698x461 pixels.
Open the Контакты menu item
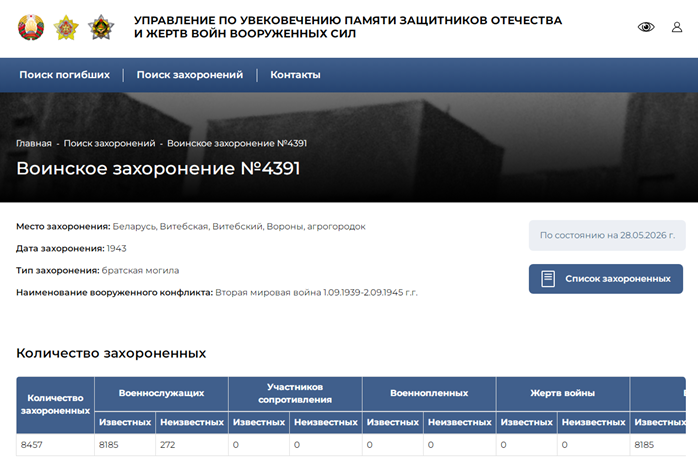(295, 75)
